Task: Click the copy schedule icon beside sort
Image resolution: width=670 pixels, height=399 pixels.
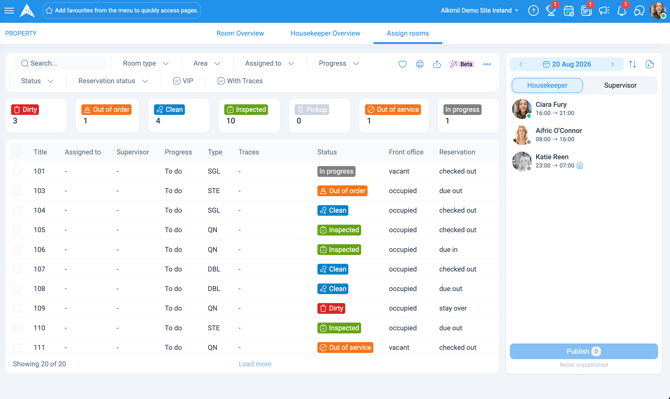Action: 649,65
